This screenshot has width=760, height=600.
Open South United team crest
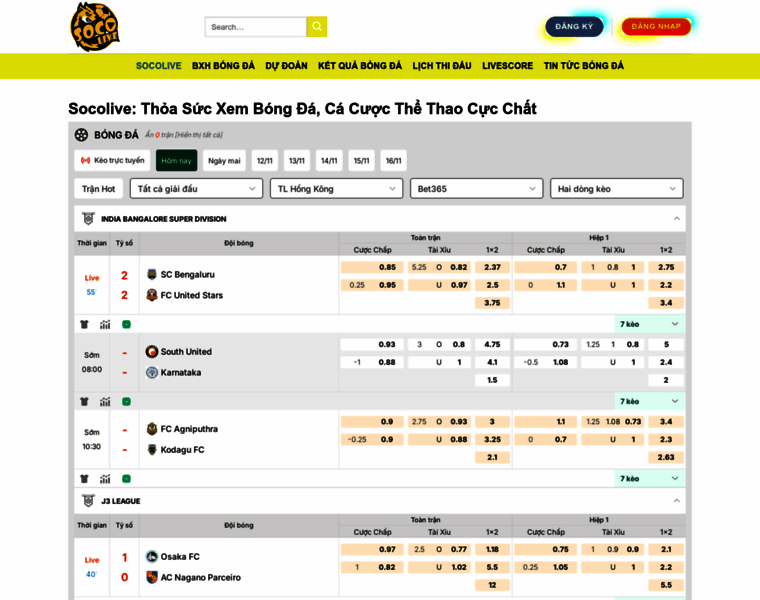point(152,351)
